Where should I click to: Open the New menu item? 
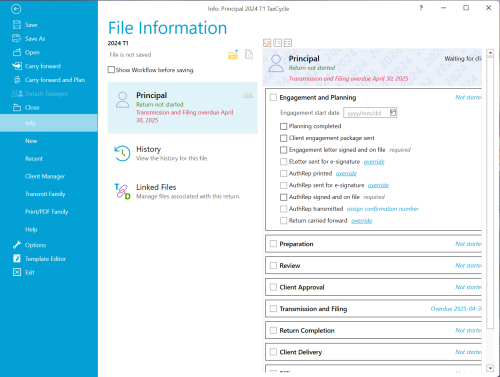31,141
